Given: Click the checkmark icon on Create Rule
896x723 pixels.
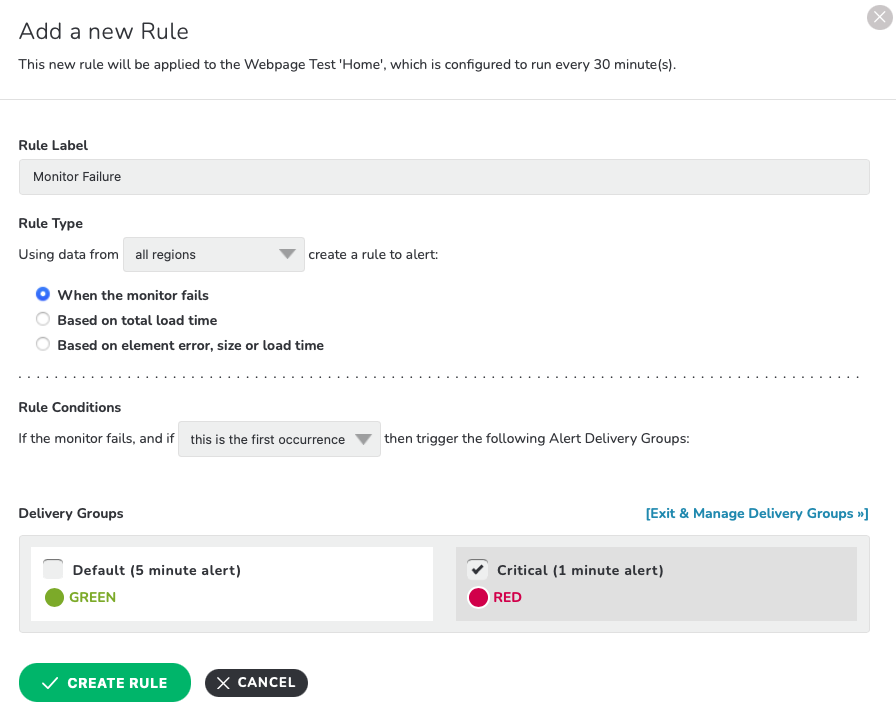Looking at the screenshot, I should 50,683.
